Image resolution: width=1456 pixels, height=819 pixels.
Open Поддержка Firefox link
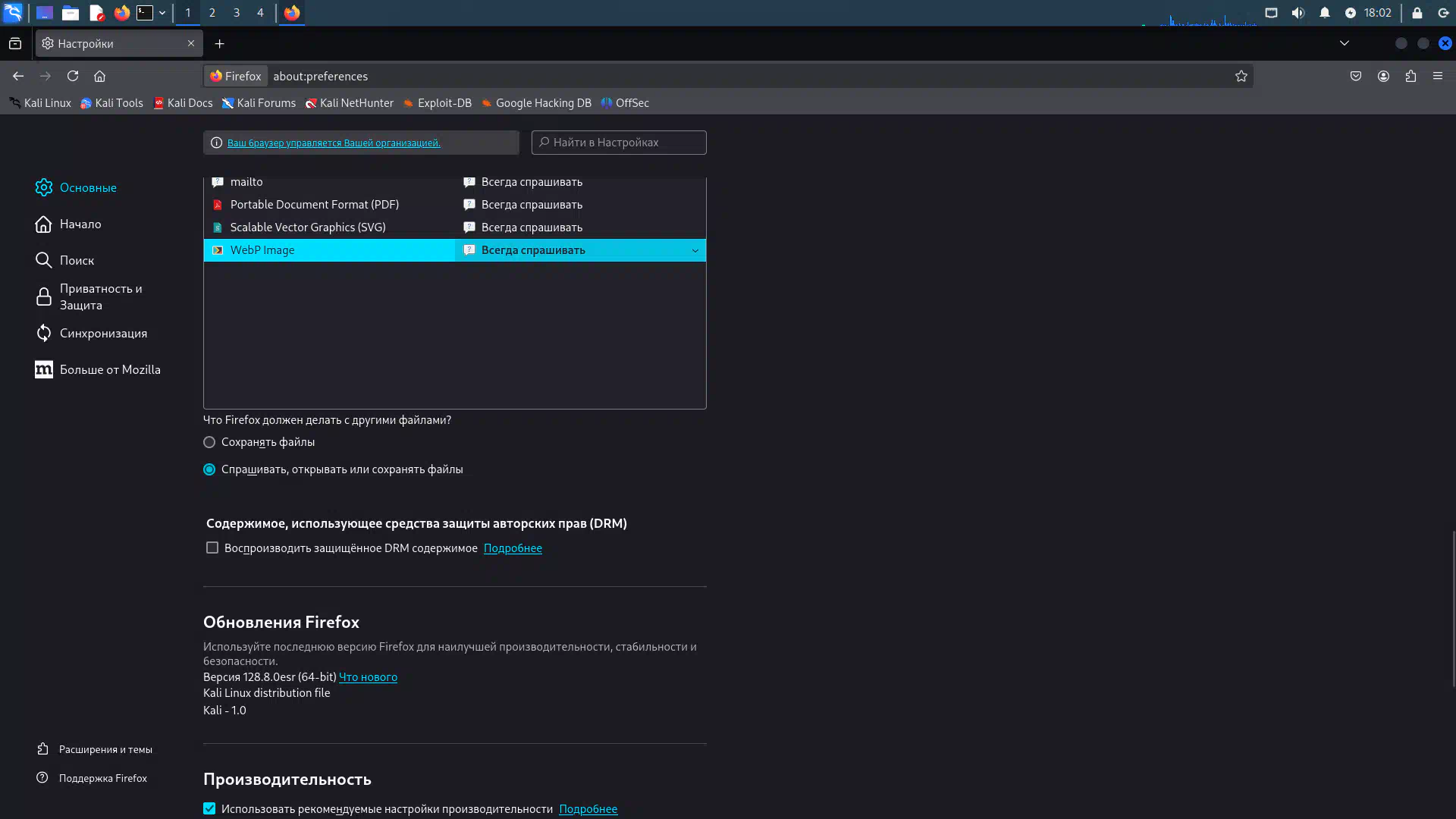pos(92,778)
